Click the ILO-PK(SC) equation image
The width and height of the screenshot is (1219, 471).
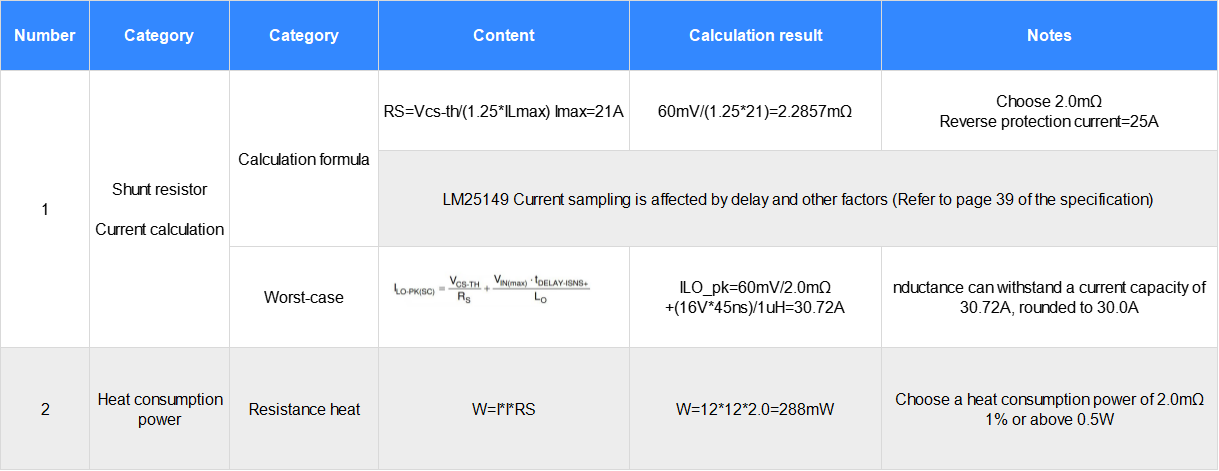(x=492, y=289)
